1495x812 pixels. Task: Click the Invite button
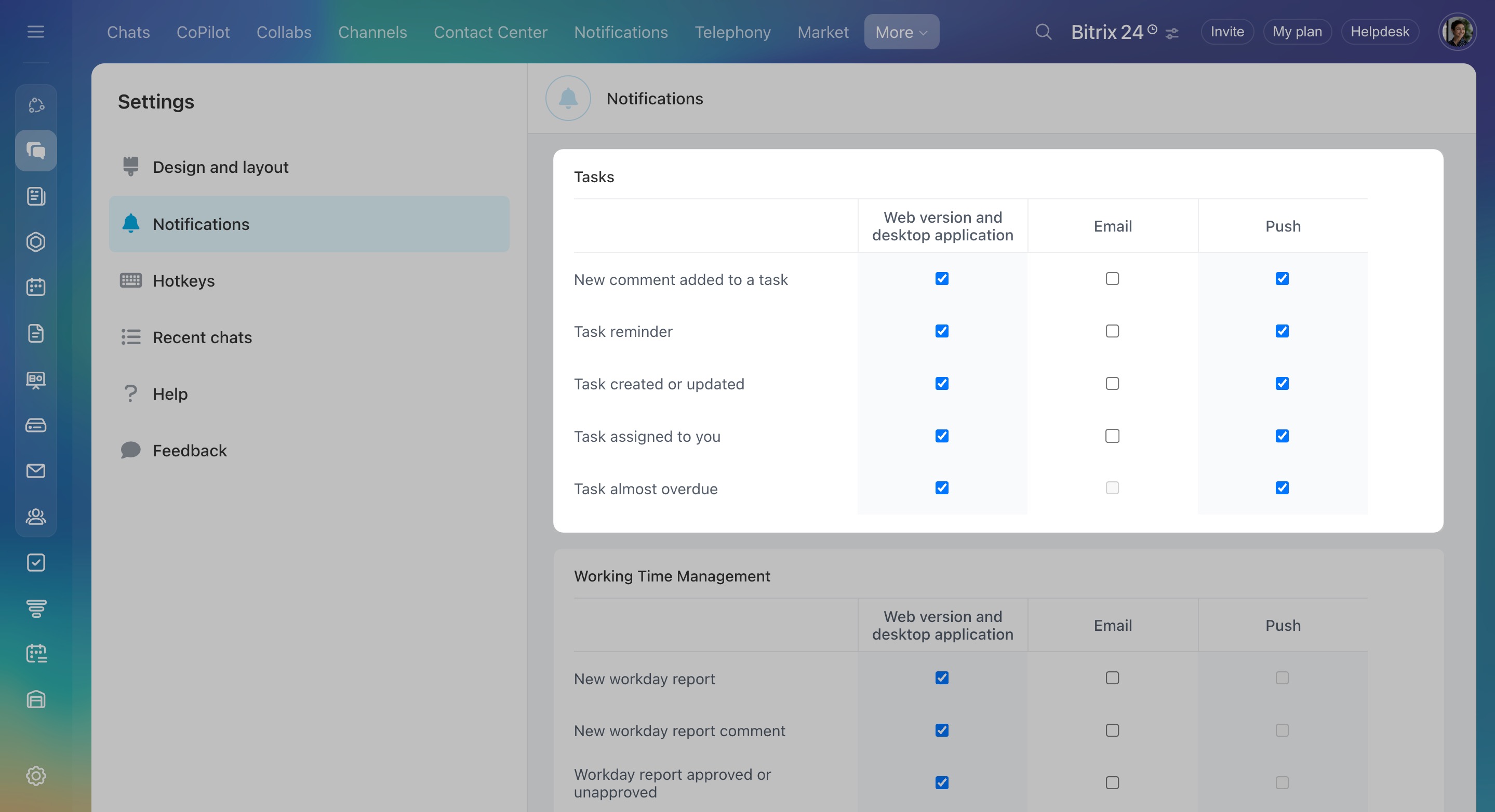1227,32
